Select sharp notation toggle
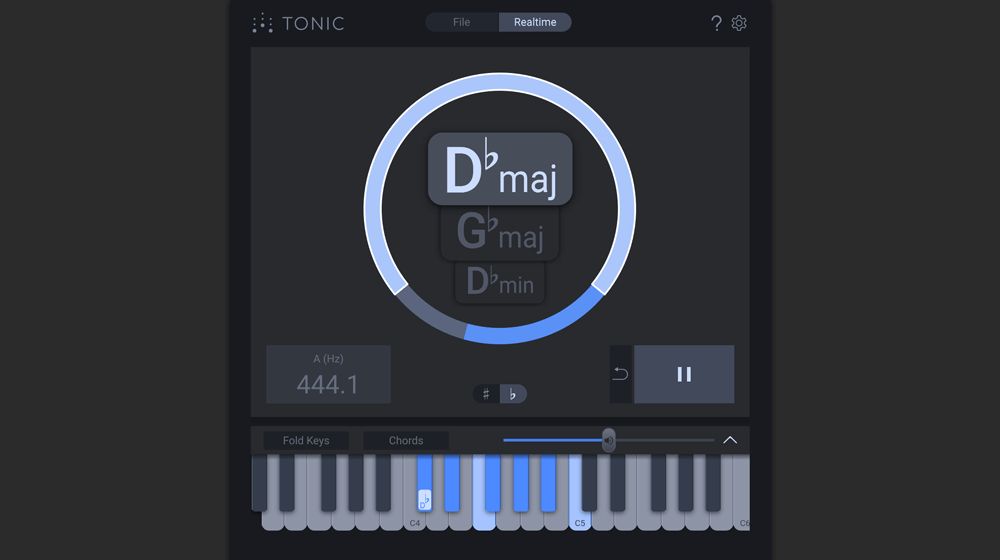1000x560 pixels. pyautogui.click(x=486, y=394)
